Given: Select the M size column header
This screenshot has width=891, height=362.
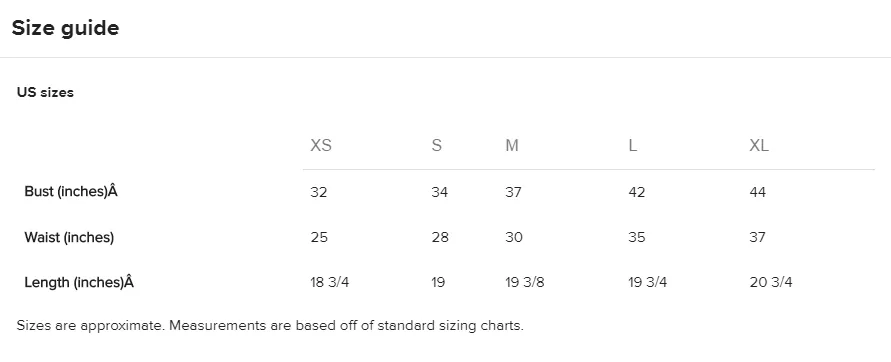Looking at the screenshot, I should [511, 145].
